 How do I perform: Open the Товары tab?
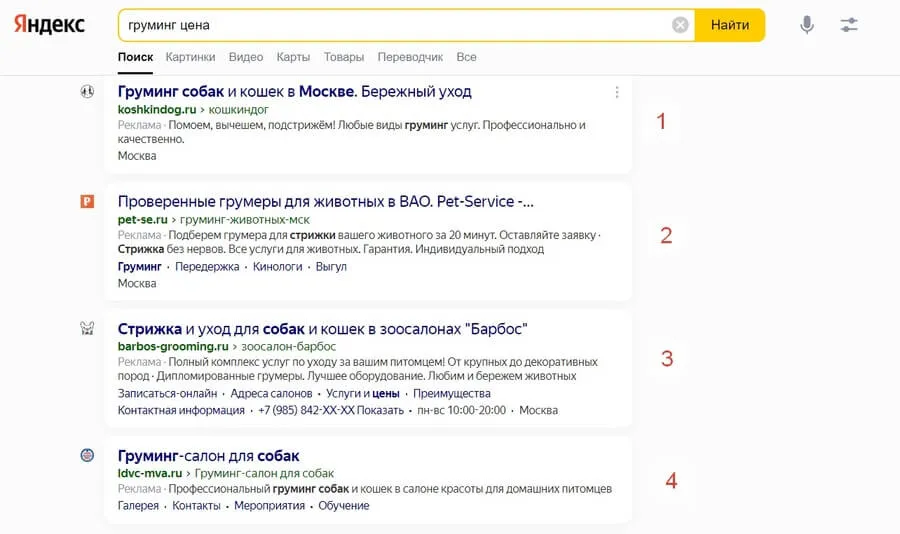pos(344,57)
